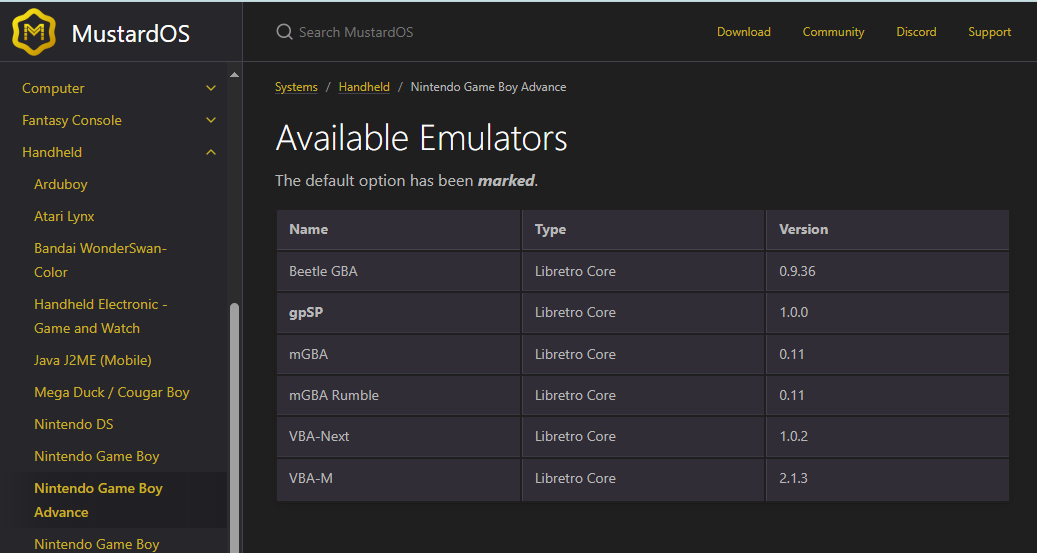Open the Atari Lynx system page
The height and width of the screenshot is (553, 1037).
click(64, 216)
